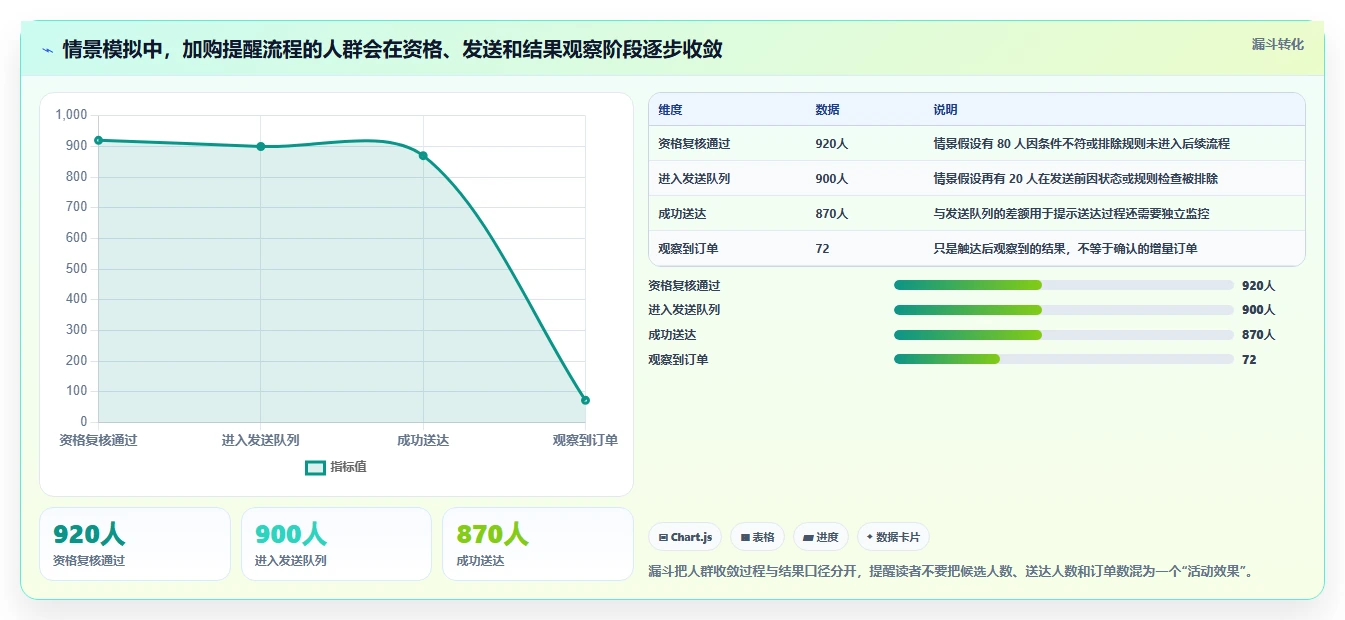Open the 900人 进入发送队列 card
Screen dimensions: 1345x620
[336, 544]
